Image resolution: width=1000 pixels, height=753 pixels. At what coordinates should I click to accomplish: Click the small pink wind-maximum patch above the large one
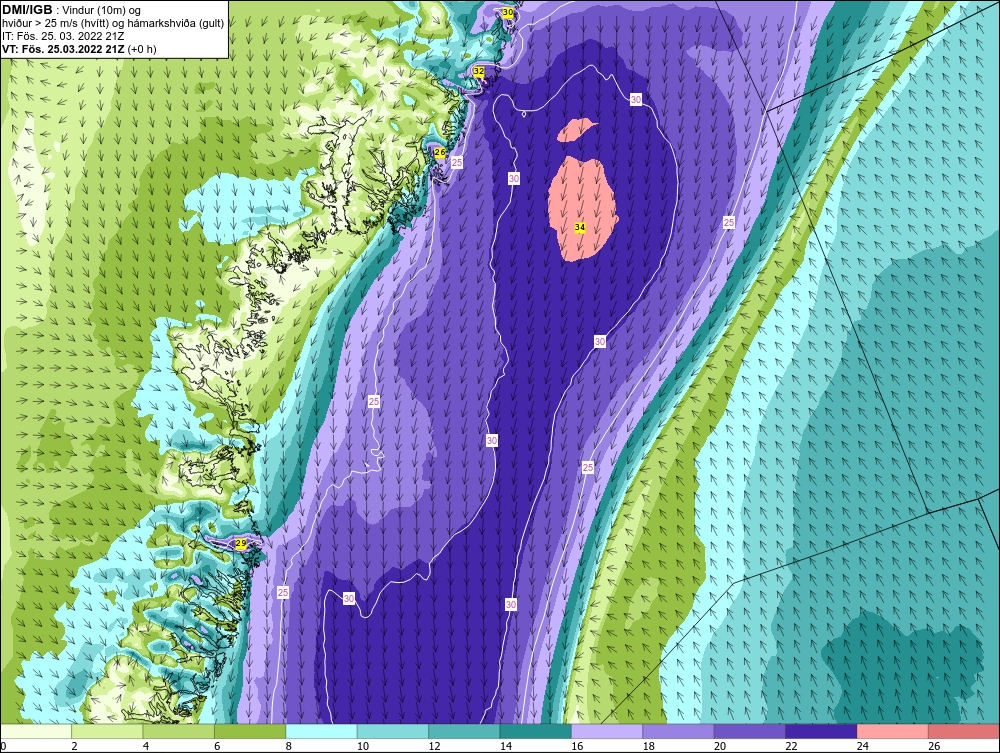[576, 131]
